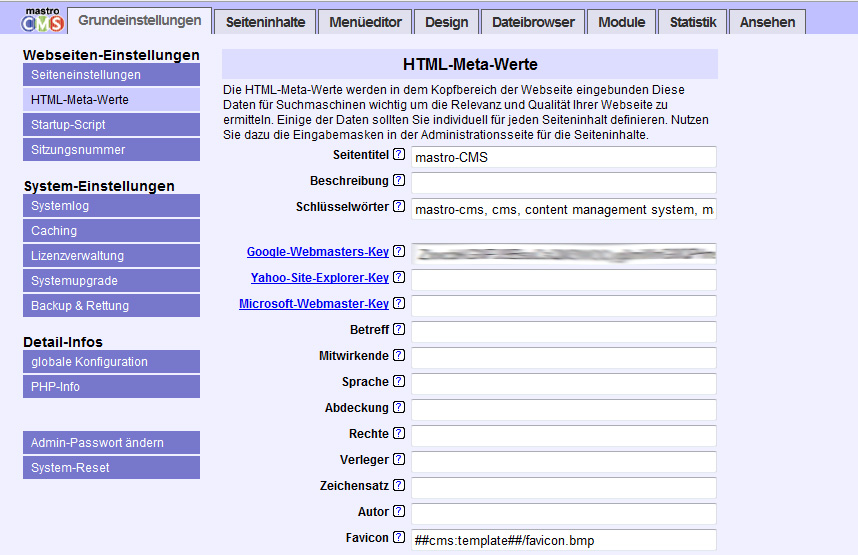Focus the Sprache input field
Viewport: 858px width, 555px height.
coord(564,384)
